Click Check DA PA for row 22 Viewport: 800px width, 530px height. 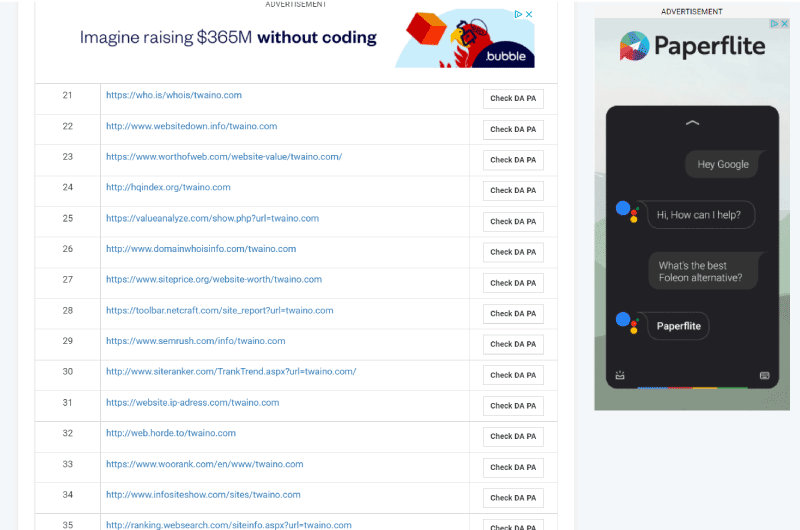click(x=513, y=130)
